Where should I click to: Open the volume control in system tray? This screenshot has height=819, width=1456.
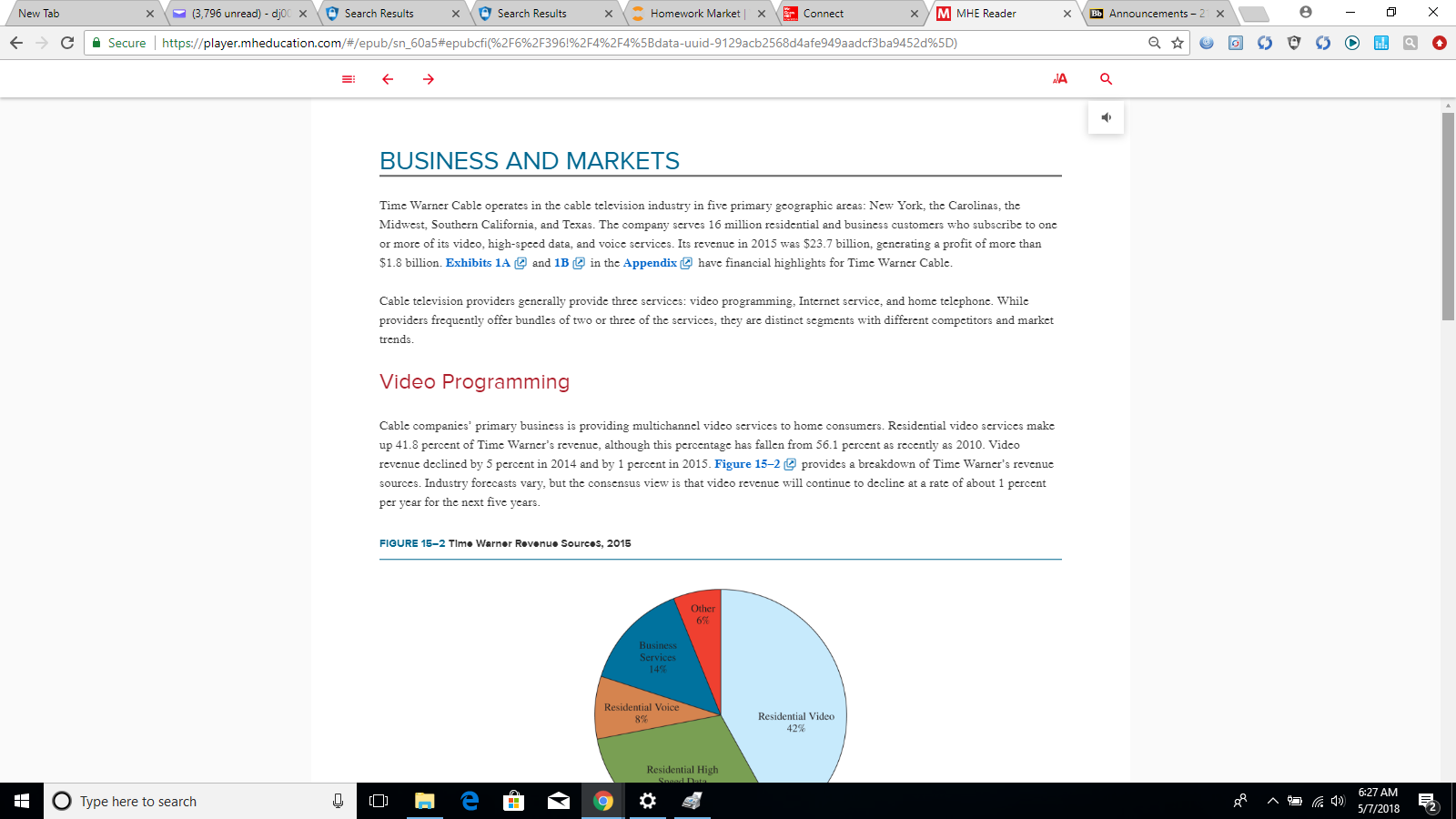(x=1338, y=801)
